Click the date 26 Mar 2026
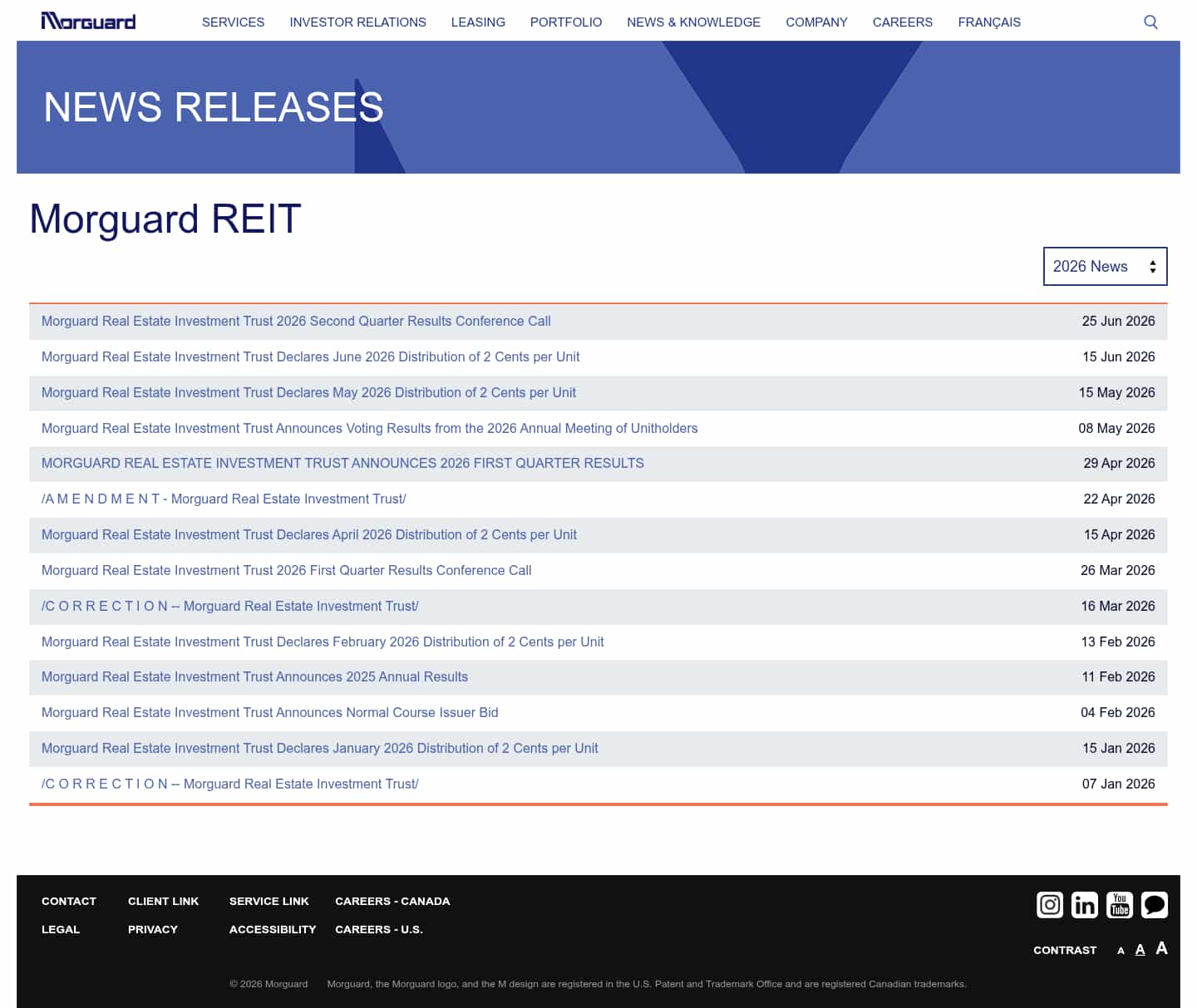Viewport: 1197px width, 1008px height. point(1117,570)
